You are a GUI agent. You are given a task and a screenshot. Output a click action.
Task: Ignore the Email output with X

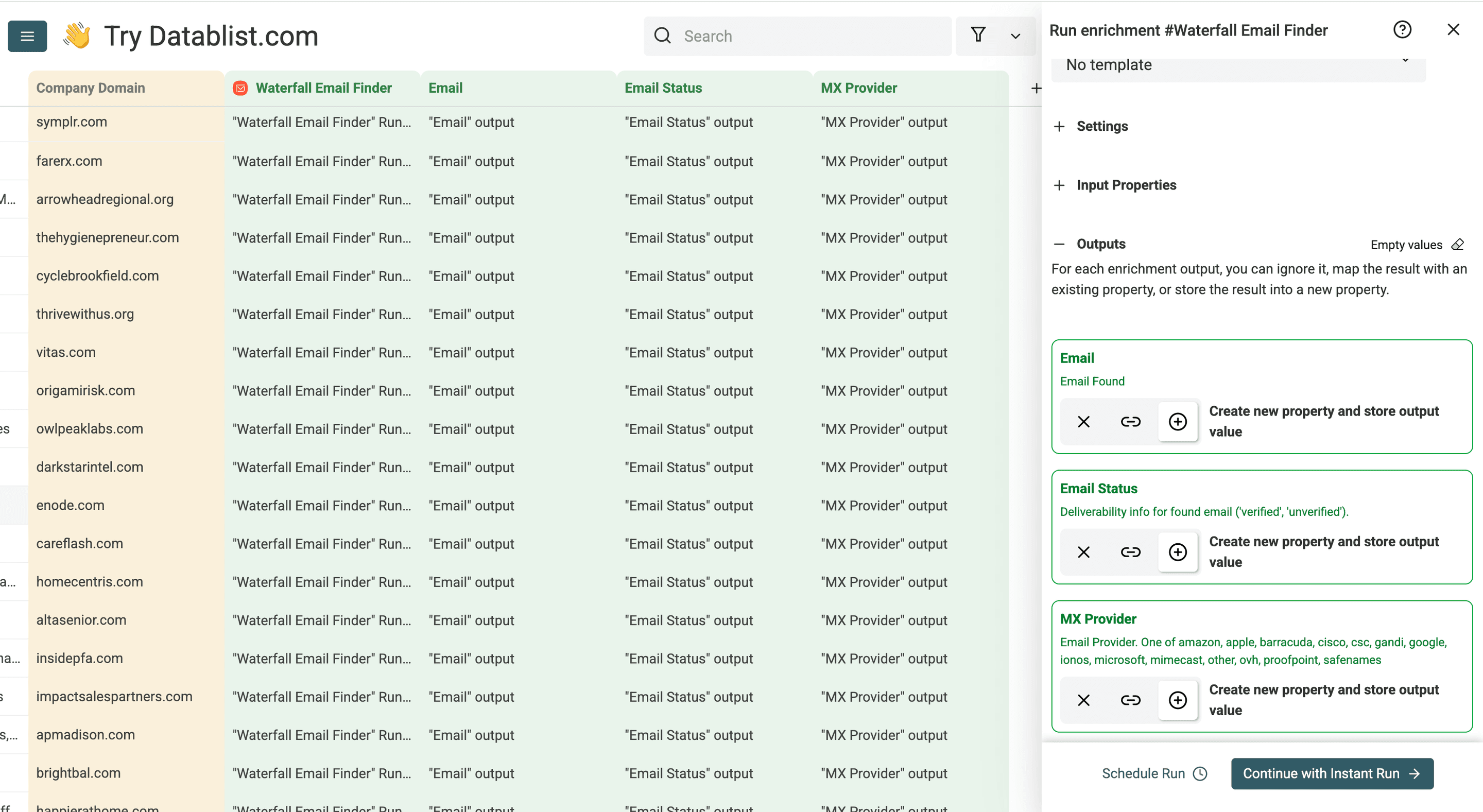(x=1083, y=422)
